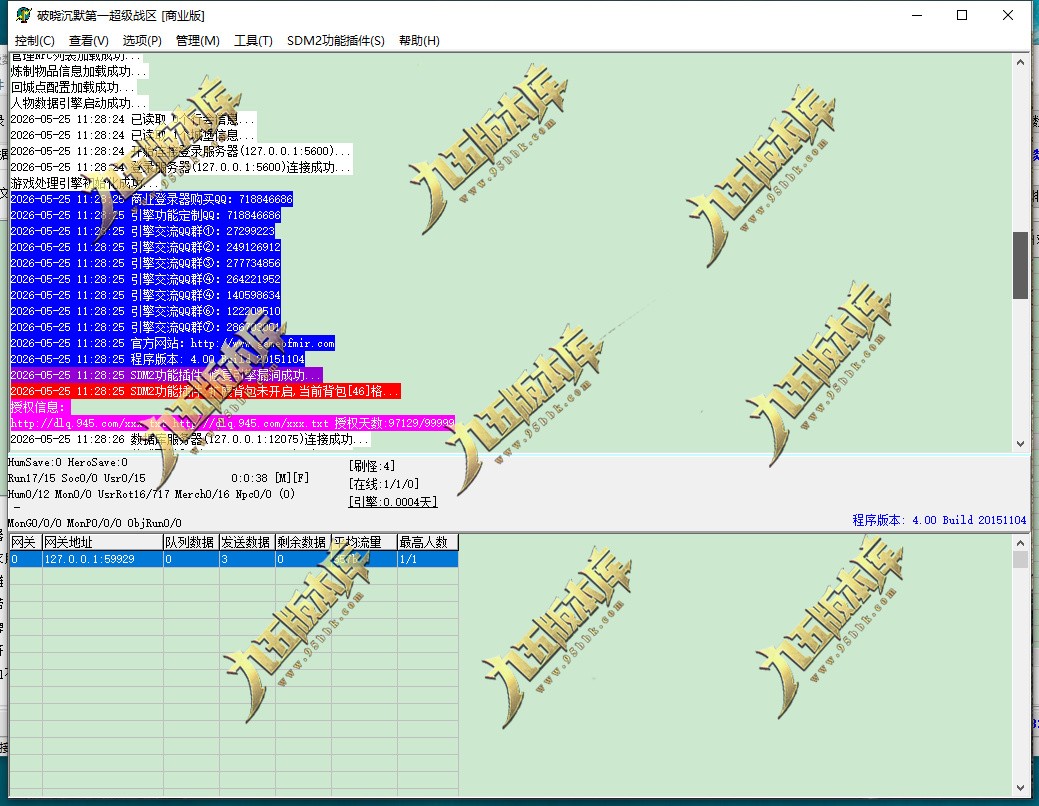This screenshot has width=1039, height=806.
Task: Click the 1/1 cell under 最高人数
Action: (x=427, y=559)
